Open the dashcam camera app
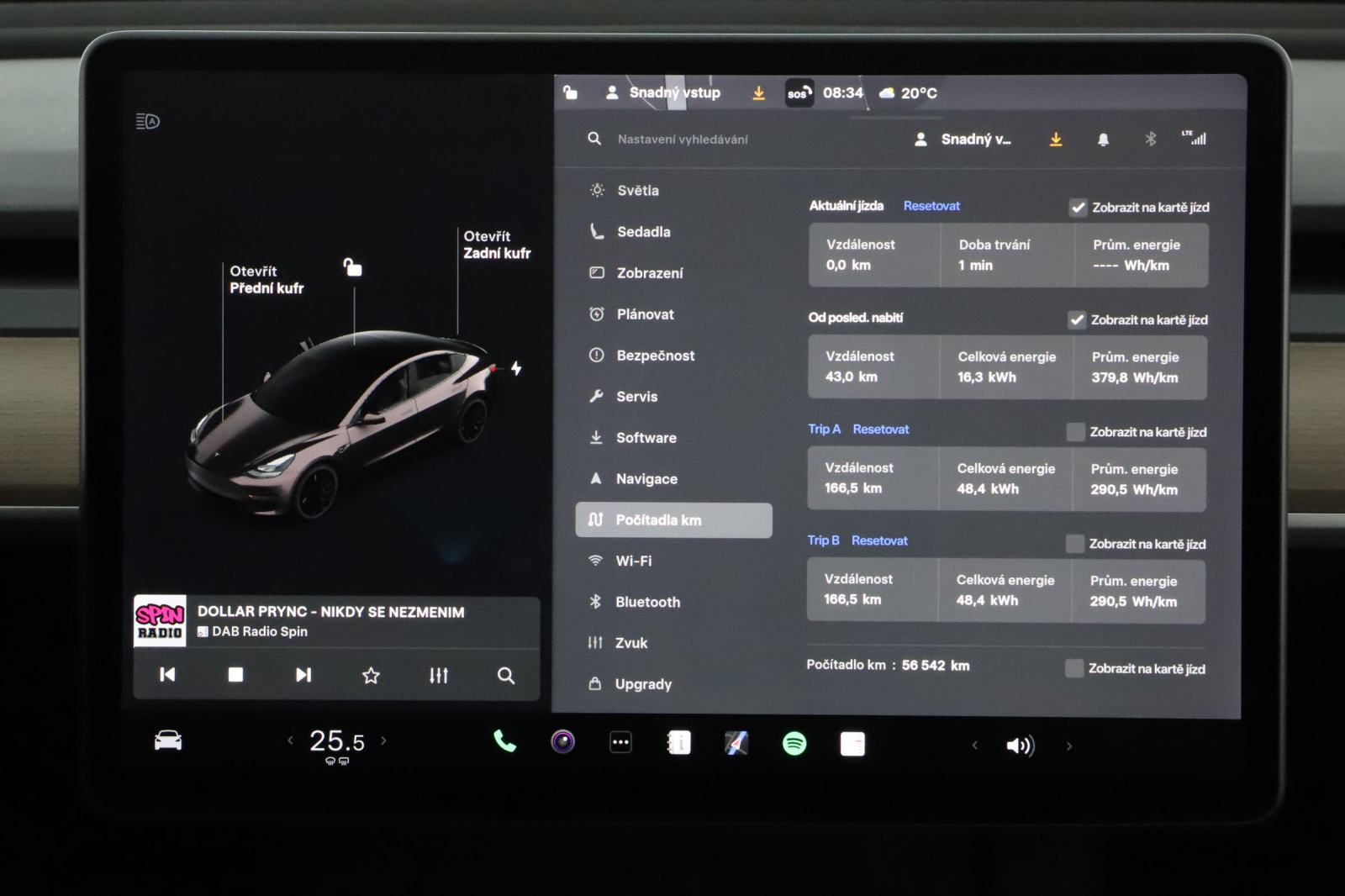 pos(562,741)
